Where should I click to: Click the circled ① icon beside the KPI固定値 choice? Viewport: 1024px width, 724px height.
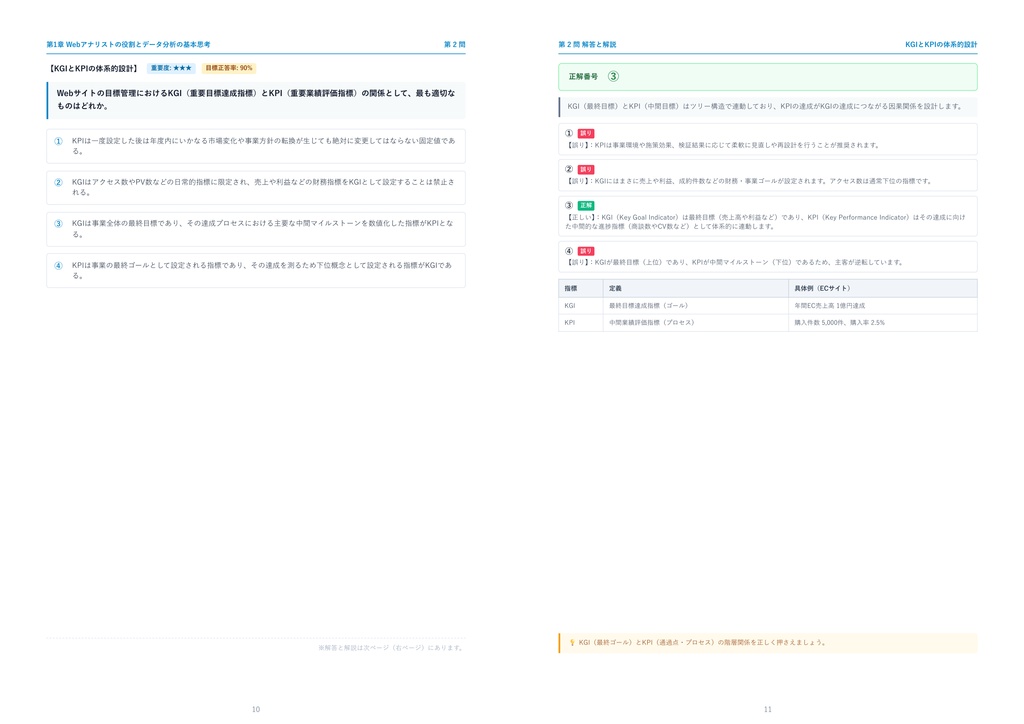pyautogui.click(x=58, y=141)
